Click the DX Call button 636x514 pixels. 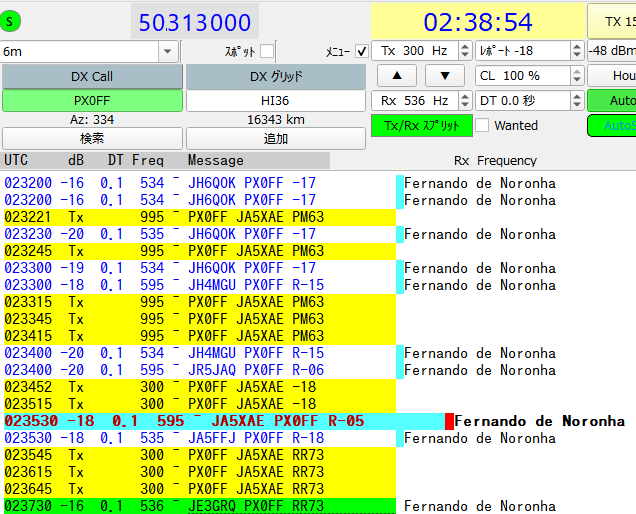(x=92, y=76)
